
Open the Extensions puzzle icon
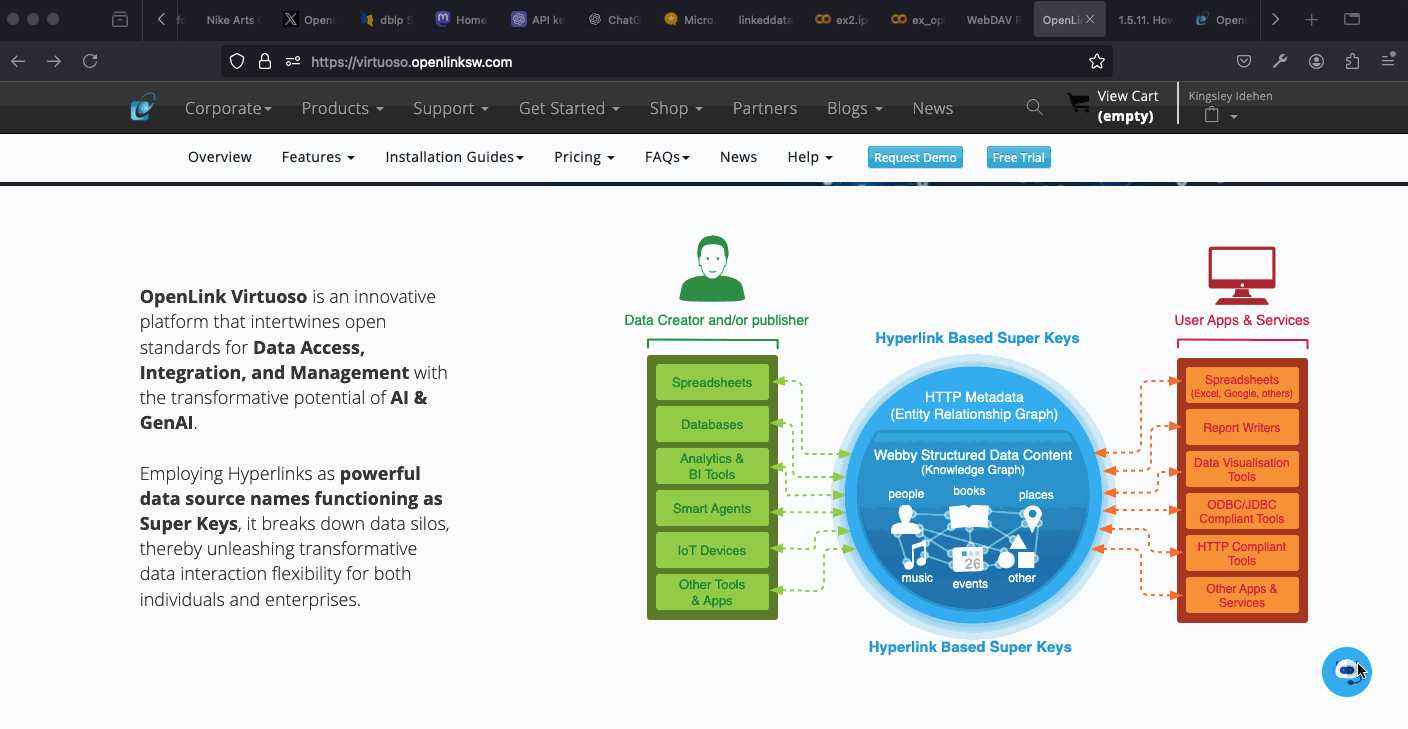point(1352,61)
